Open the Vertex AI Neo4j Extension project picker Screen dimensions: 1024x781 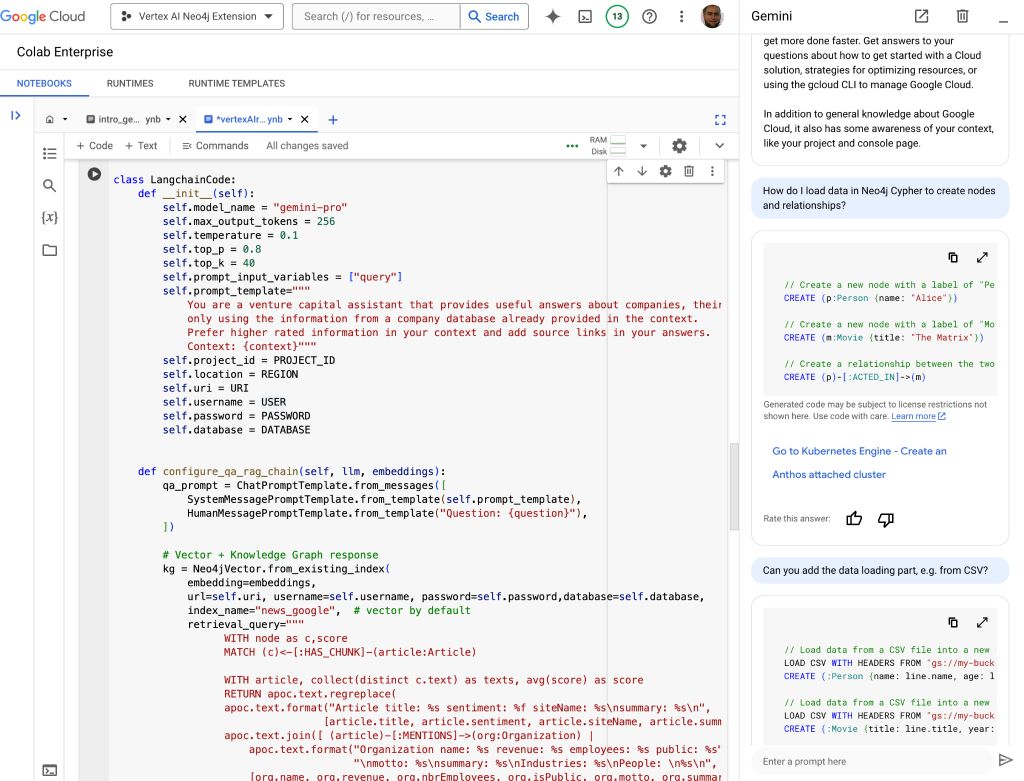[x=197, y=16]
